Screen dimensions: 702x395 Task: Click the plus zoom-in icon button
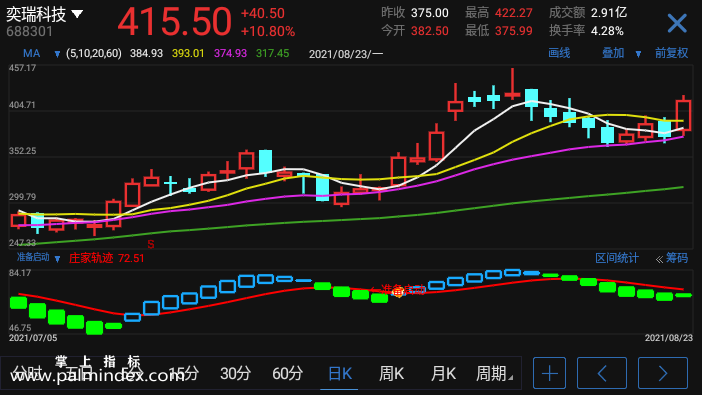(x=549, y=373)
